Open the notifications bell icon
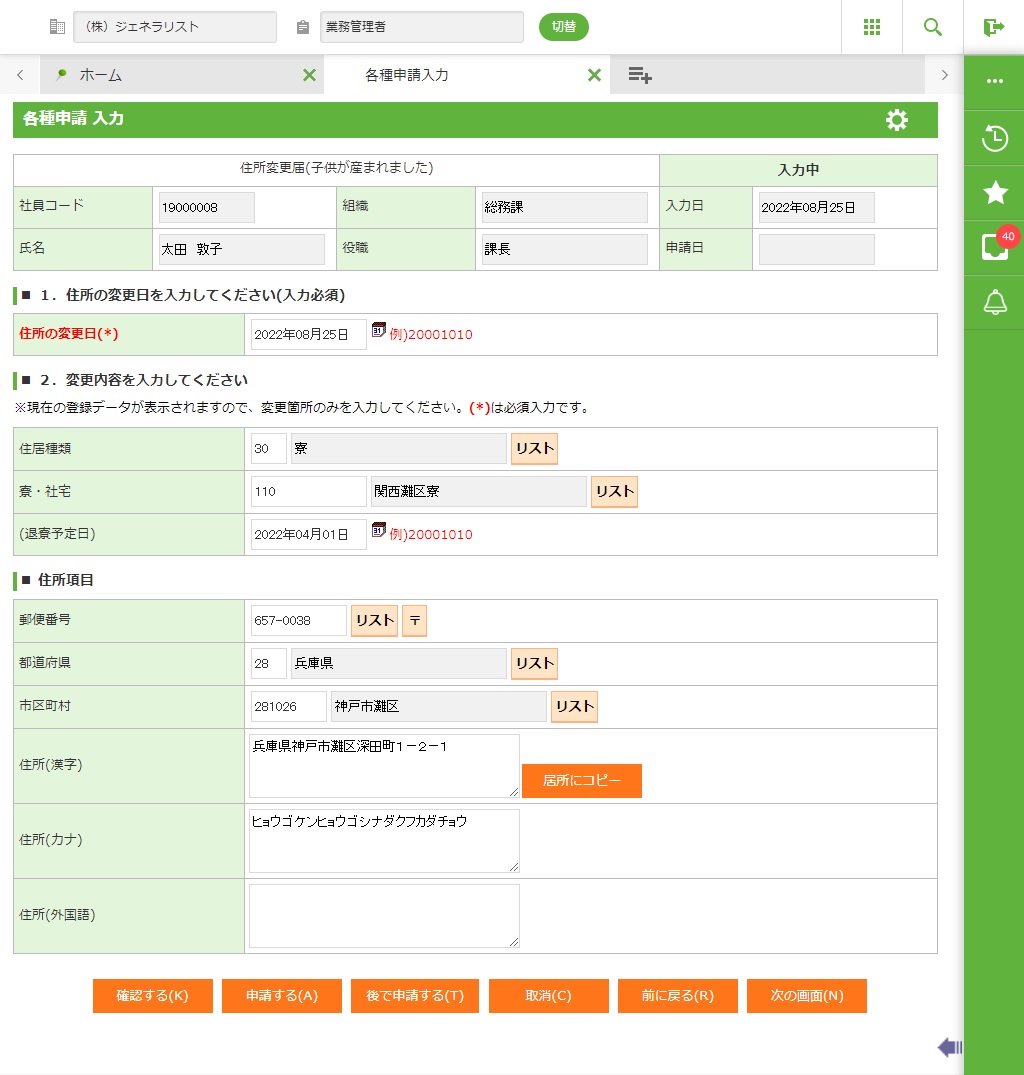 [x=994, y=302]
